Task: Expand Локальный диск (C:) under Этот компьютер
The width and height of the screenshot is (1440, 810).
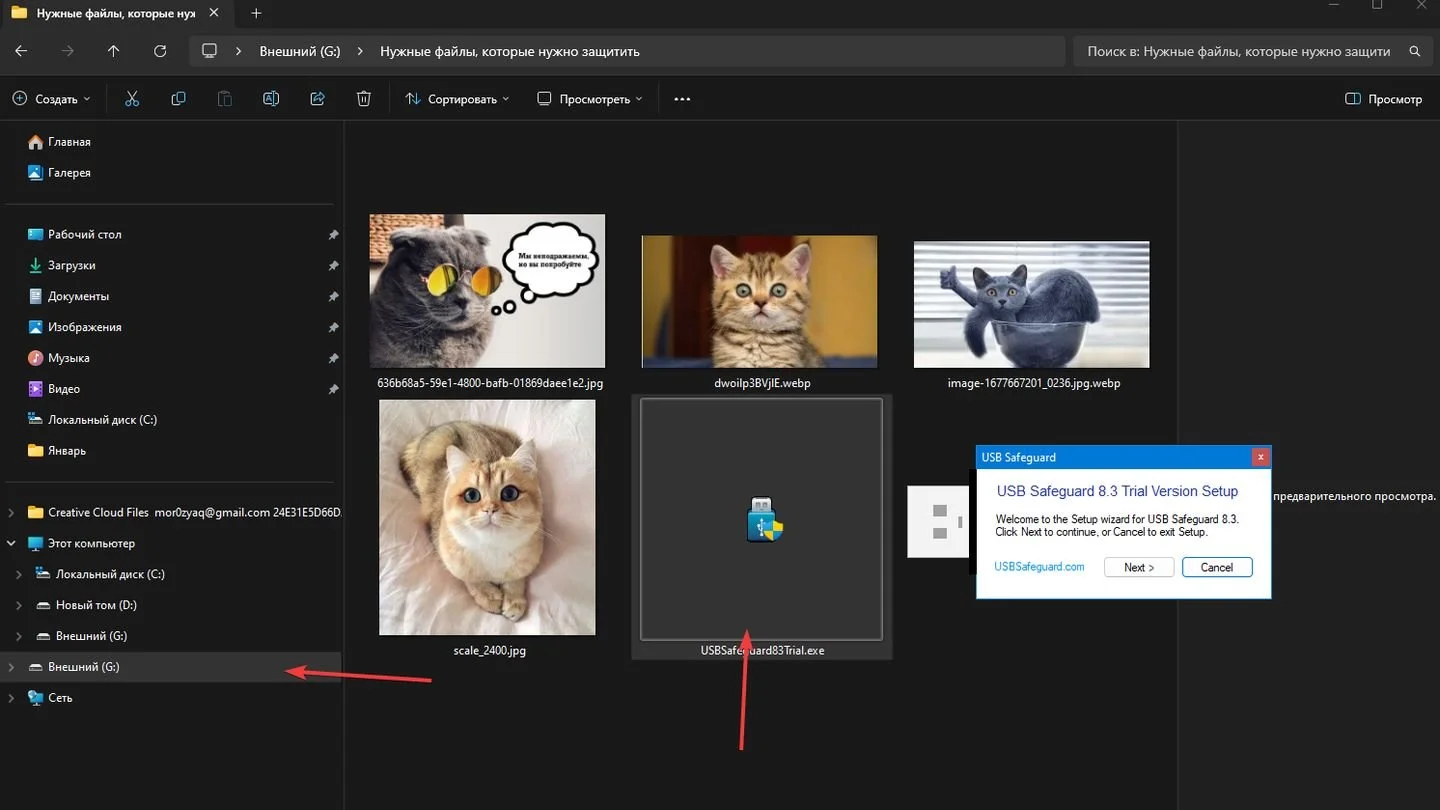Action: pos(19,574)
